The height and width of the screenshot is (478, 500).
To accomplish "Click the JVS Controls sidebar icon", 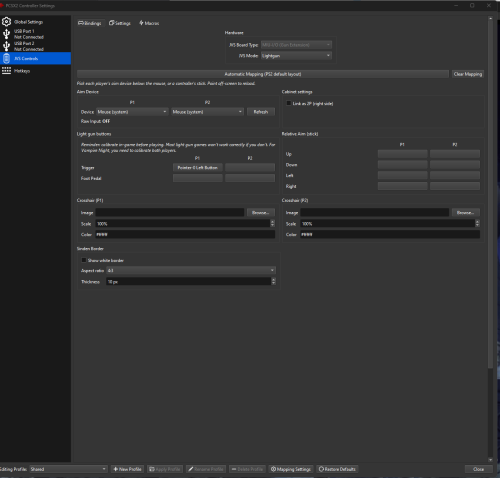I will point(6,58).
